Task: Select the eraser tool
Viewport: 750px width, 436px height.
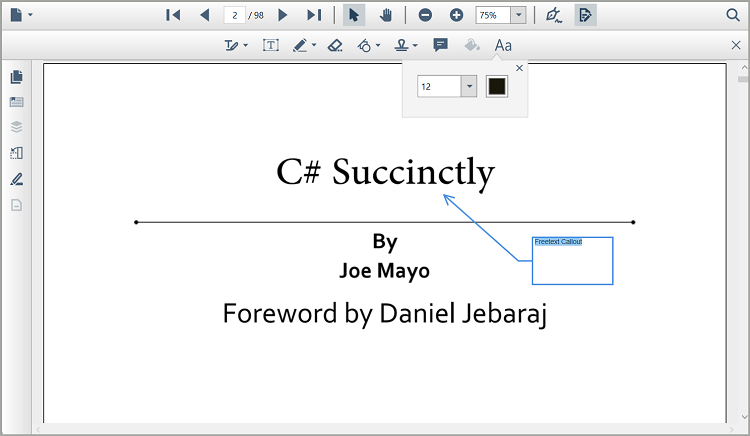Action: pyautogui.click(x=335, y=45)
